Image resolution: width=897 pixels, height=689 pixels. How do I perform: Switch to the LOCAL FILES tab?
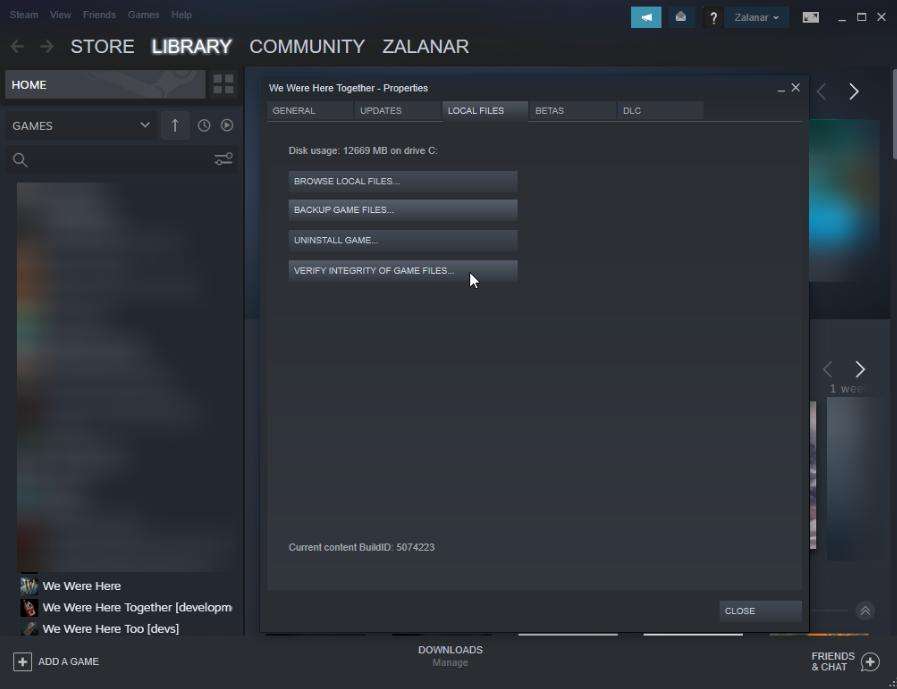[x=485, y=110]
